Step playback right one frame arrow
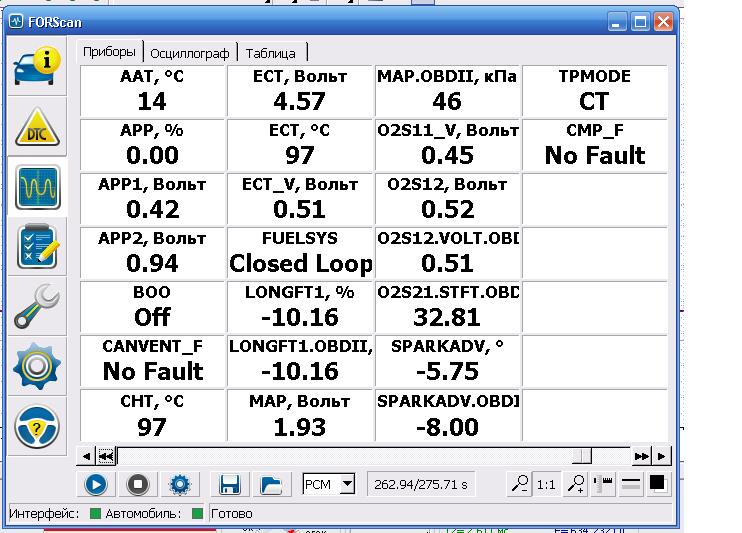Screen dimensions: 742x533 point(662,456)
